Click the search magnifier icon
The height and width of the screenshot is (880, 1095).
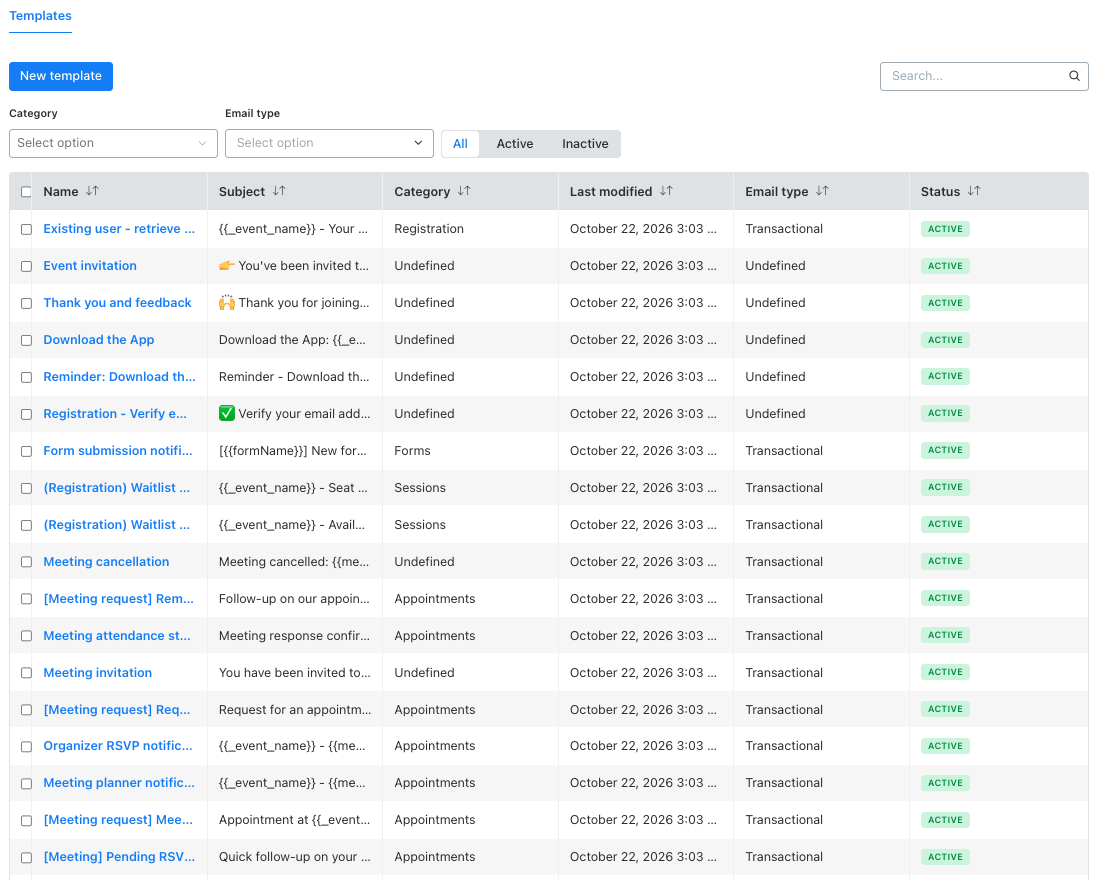pos(1074,76)
